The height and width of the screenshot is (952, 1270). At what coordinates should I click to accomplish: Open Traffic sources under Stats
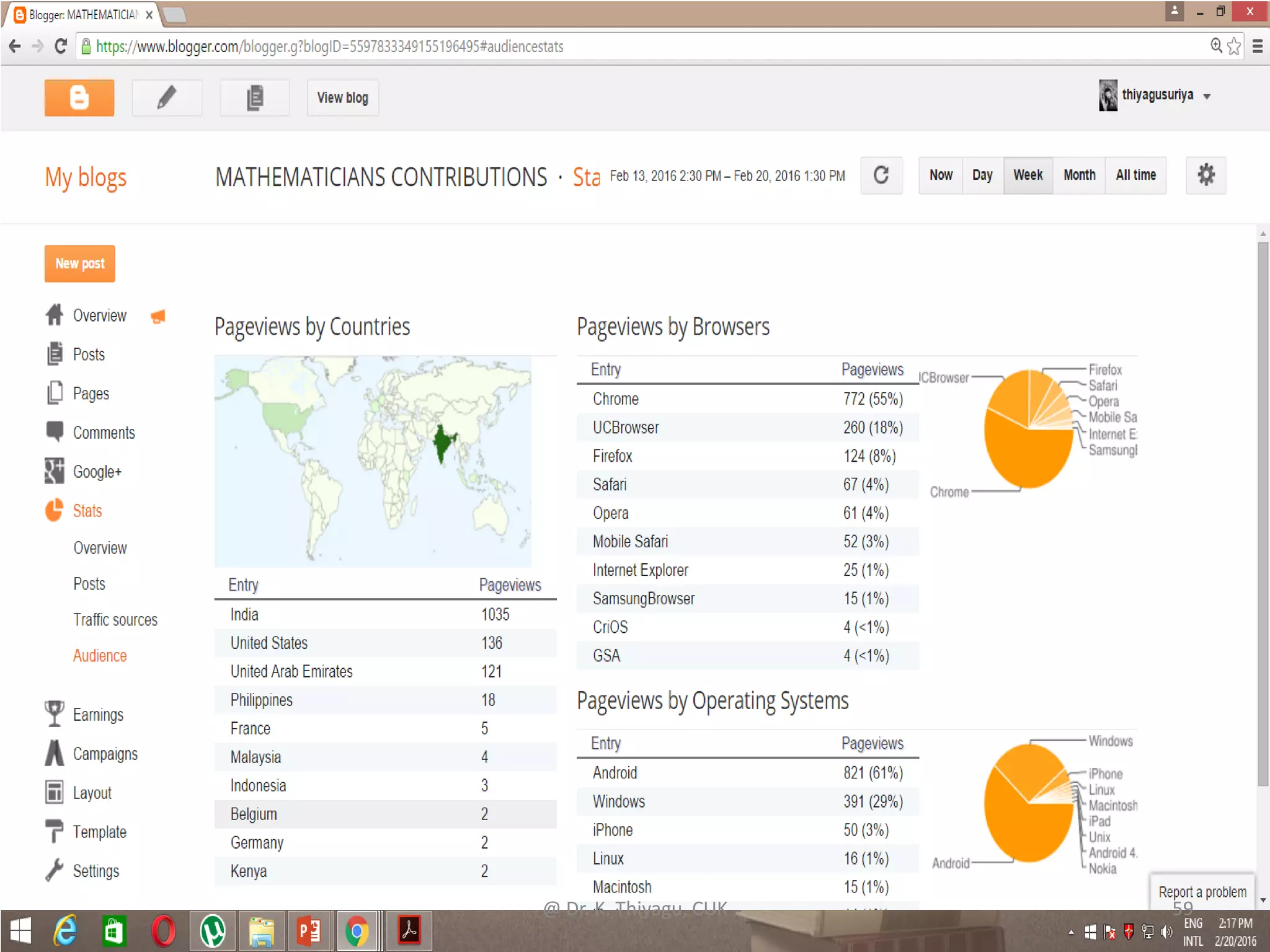(115, 620)
